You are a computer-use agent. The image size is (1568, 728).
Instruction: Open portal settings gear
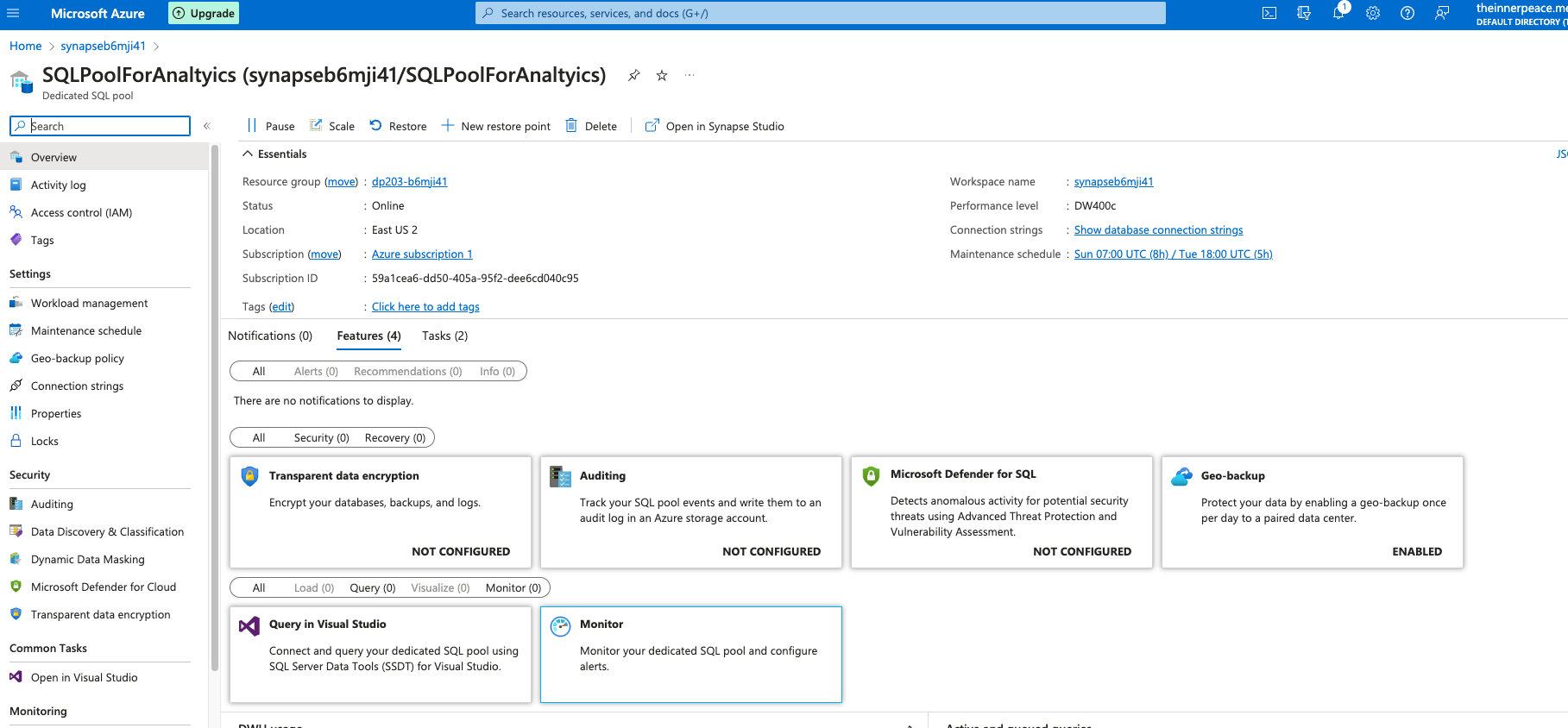(x=1373, y=13)
